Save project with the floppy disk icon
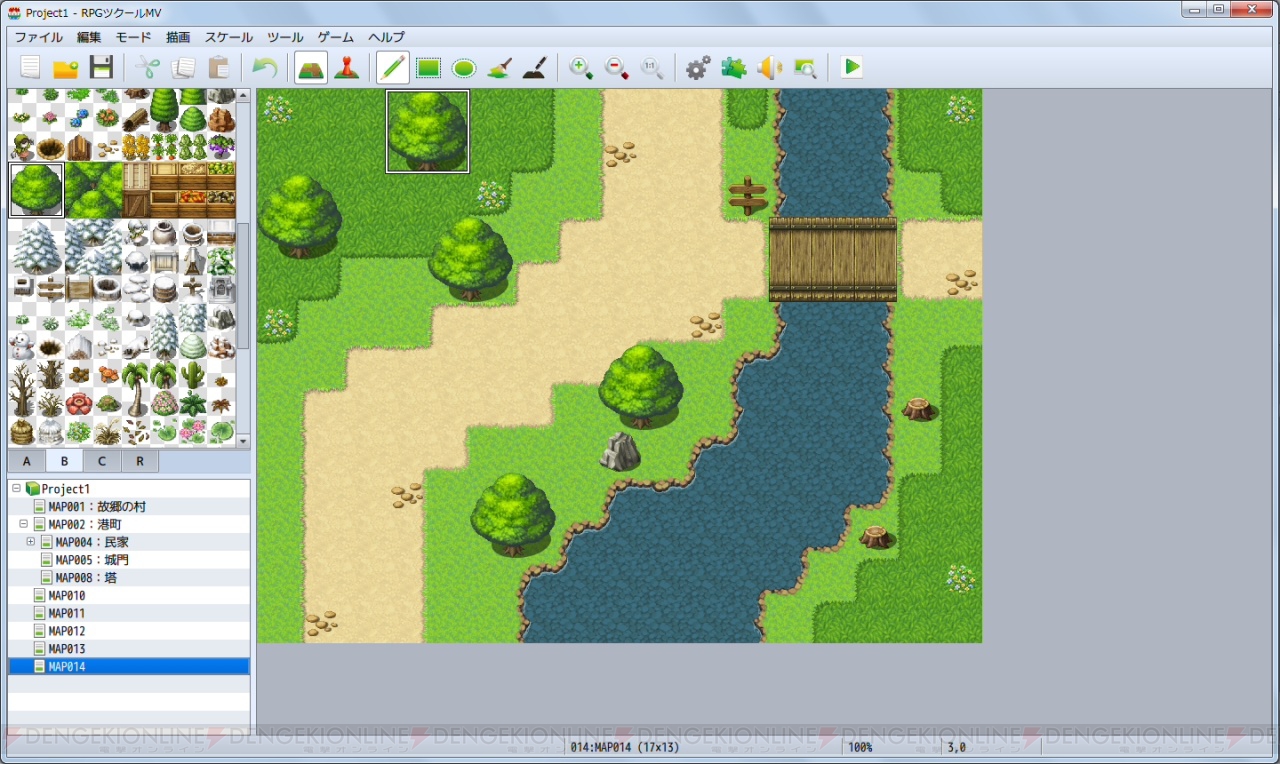Image resolution: width=1280 pixels, height=764 pixels. point(101,67)
